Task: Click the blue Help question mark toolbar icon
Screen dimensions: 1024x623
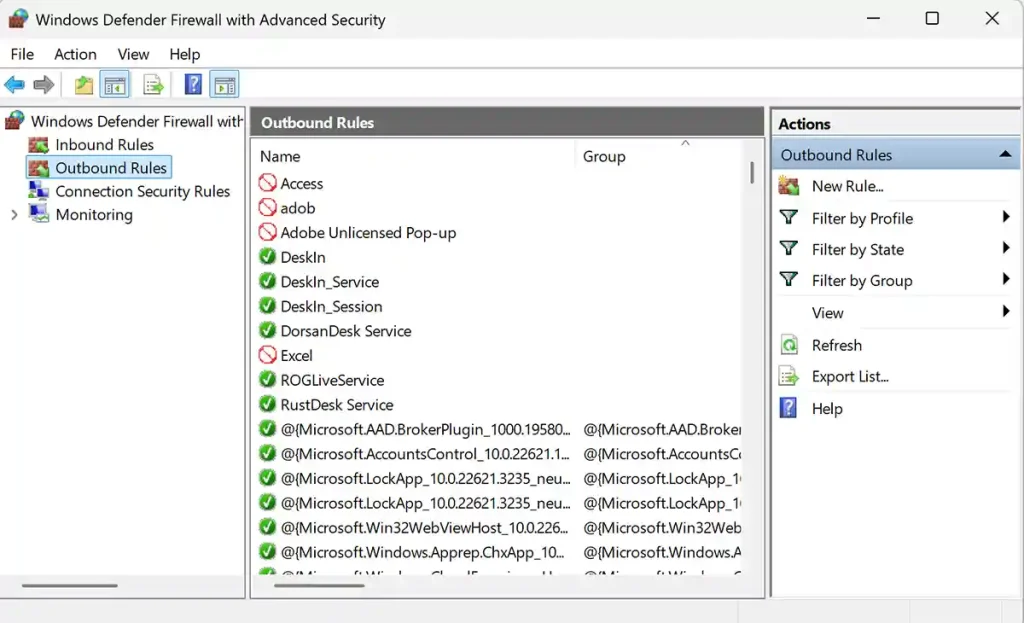Action: coord(193,84)
